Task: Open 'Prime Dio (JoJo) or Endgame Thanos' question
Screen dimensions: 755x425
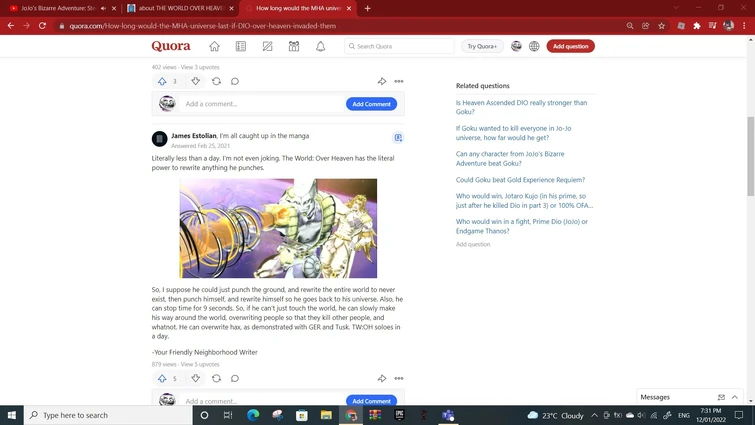Action: 521,226
